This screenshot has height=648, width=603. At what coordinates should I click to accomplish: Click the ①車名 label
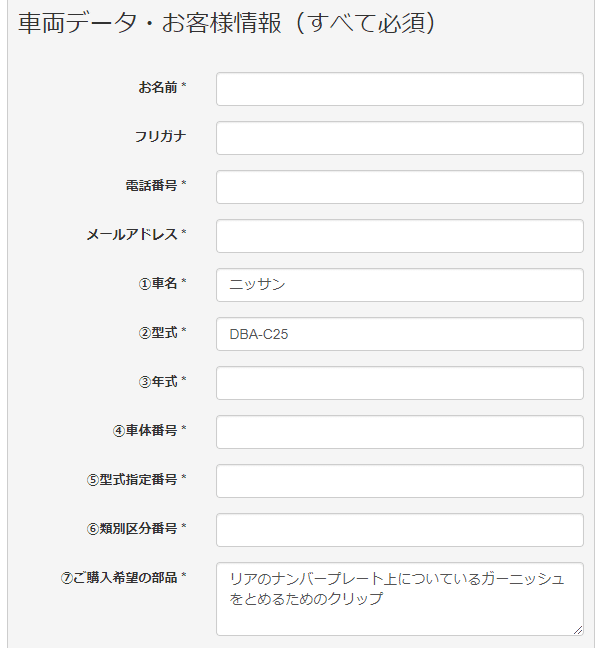[x=158, y=284]
